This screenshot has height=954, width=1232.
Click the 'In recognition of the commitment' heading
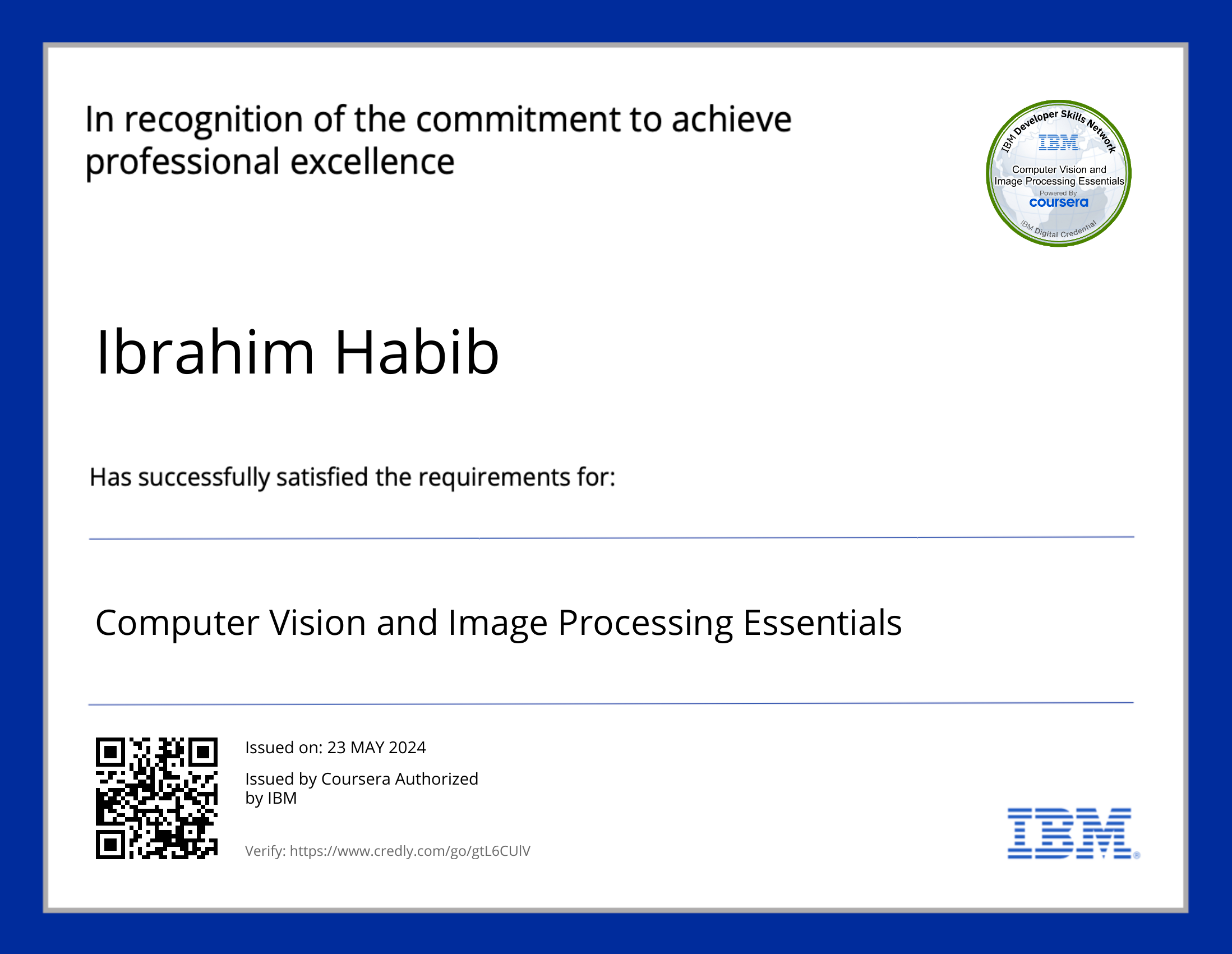[x=438, y=119]
